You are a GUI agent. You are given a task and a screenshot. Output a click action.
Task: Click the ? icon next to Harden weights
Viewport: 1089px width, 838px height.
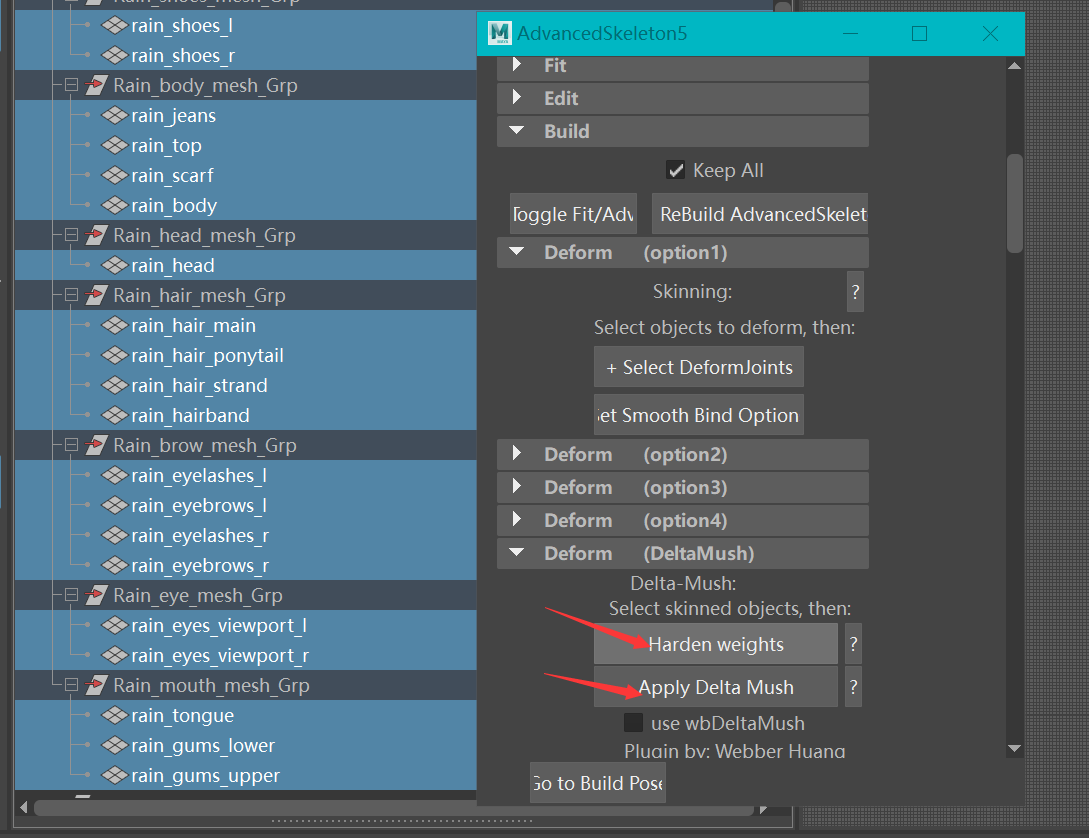tap(852, 644)
